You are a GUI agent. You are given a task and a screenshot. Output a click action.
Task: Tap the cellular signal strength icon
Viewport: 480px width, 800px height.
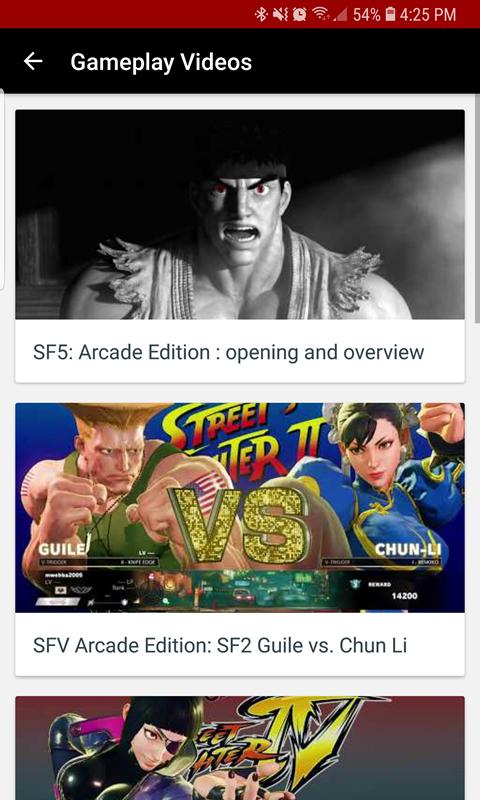tap(340, 14)
